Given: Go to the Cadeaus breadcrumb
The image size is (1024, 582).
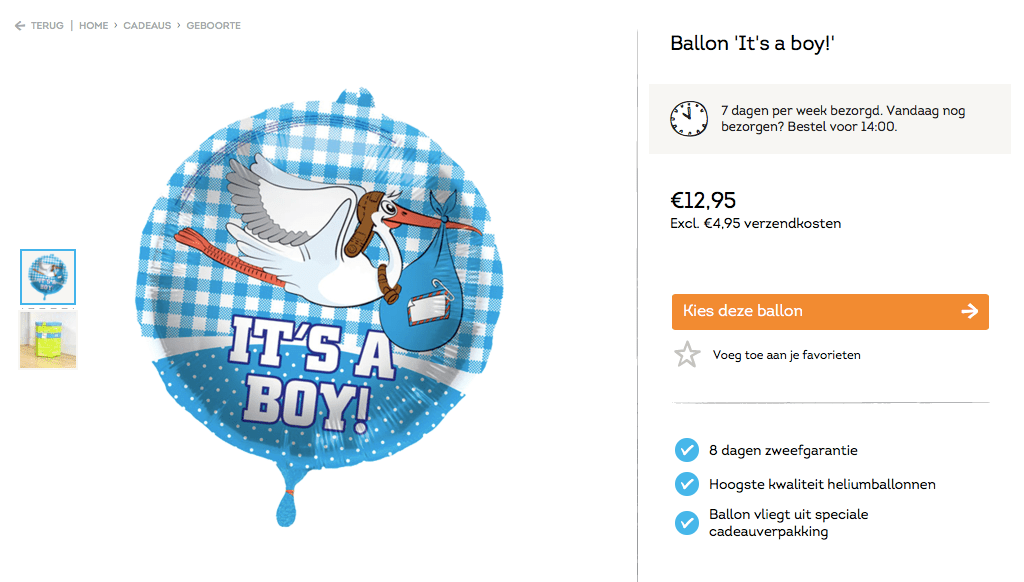Looking at the screenshot, I should (147, 26).
